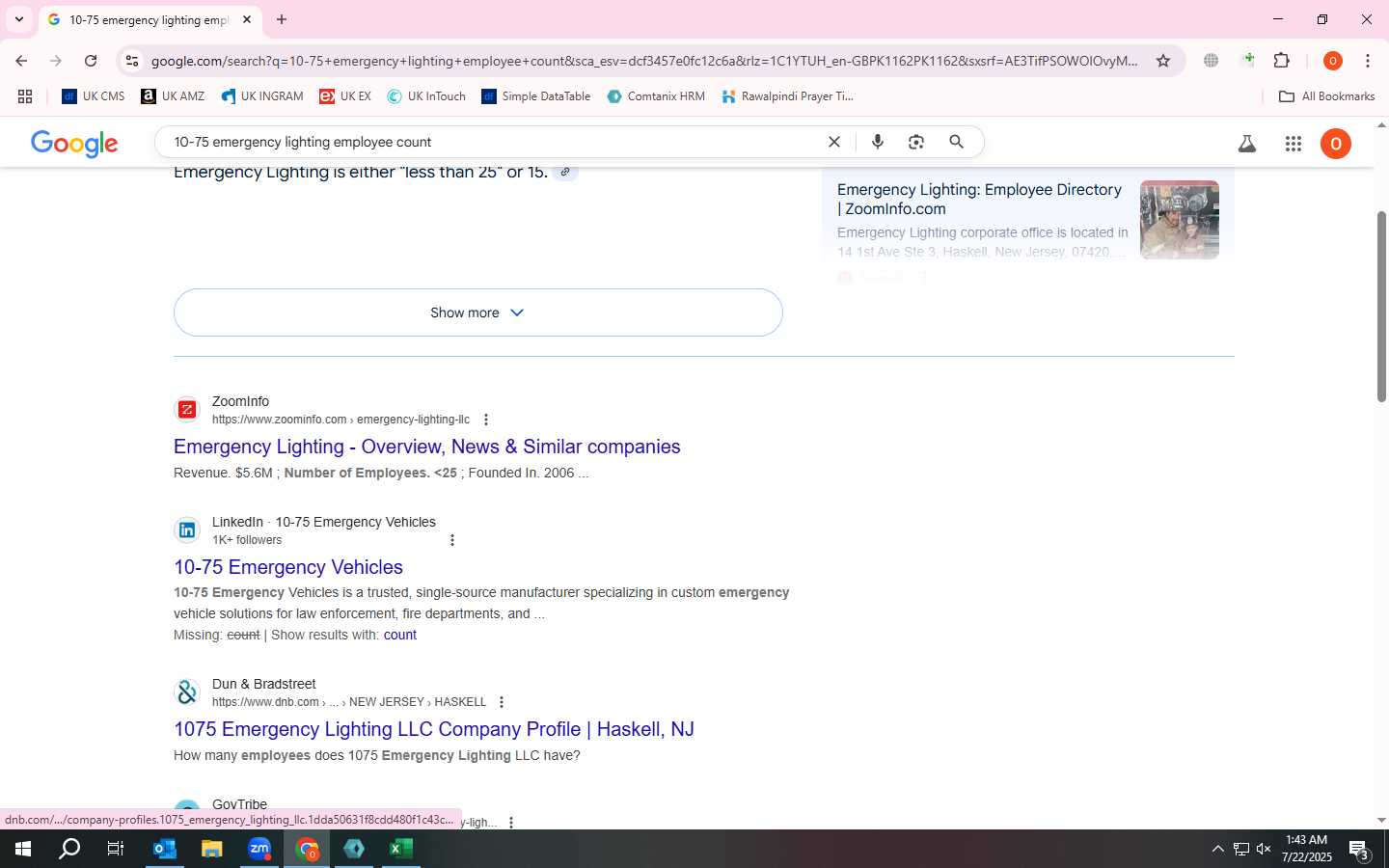Open Task View on the taskbar

pyautogui.click(x=116, y=849)
